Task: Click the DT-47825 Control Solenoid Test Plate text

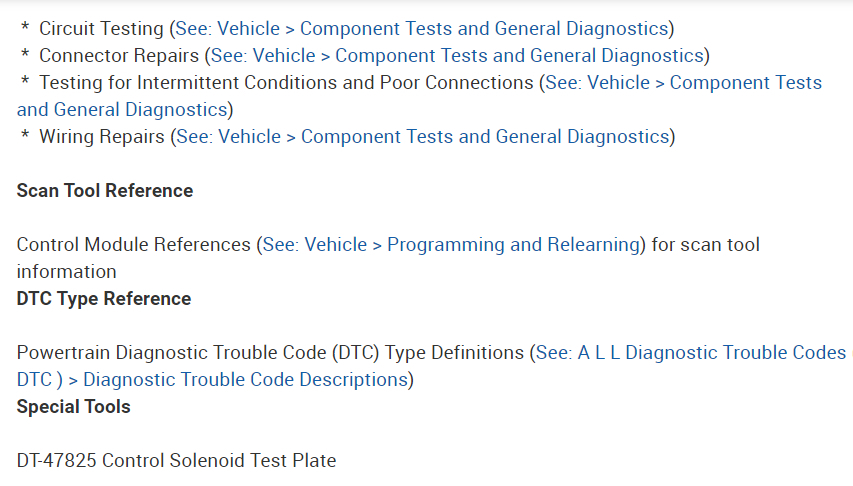Action: tap(177, 461)
